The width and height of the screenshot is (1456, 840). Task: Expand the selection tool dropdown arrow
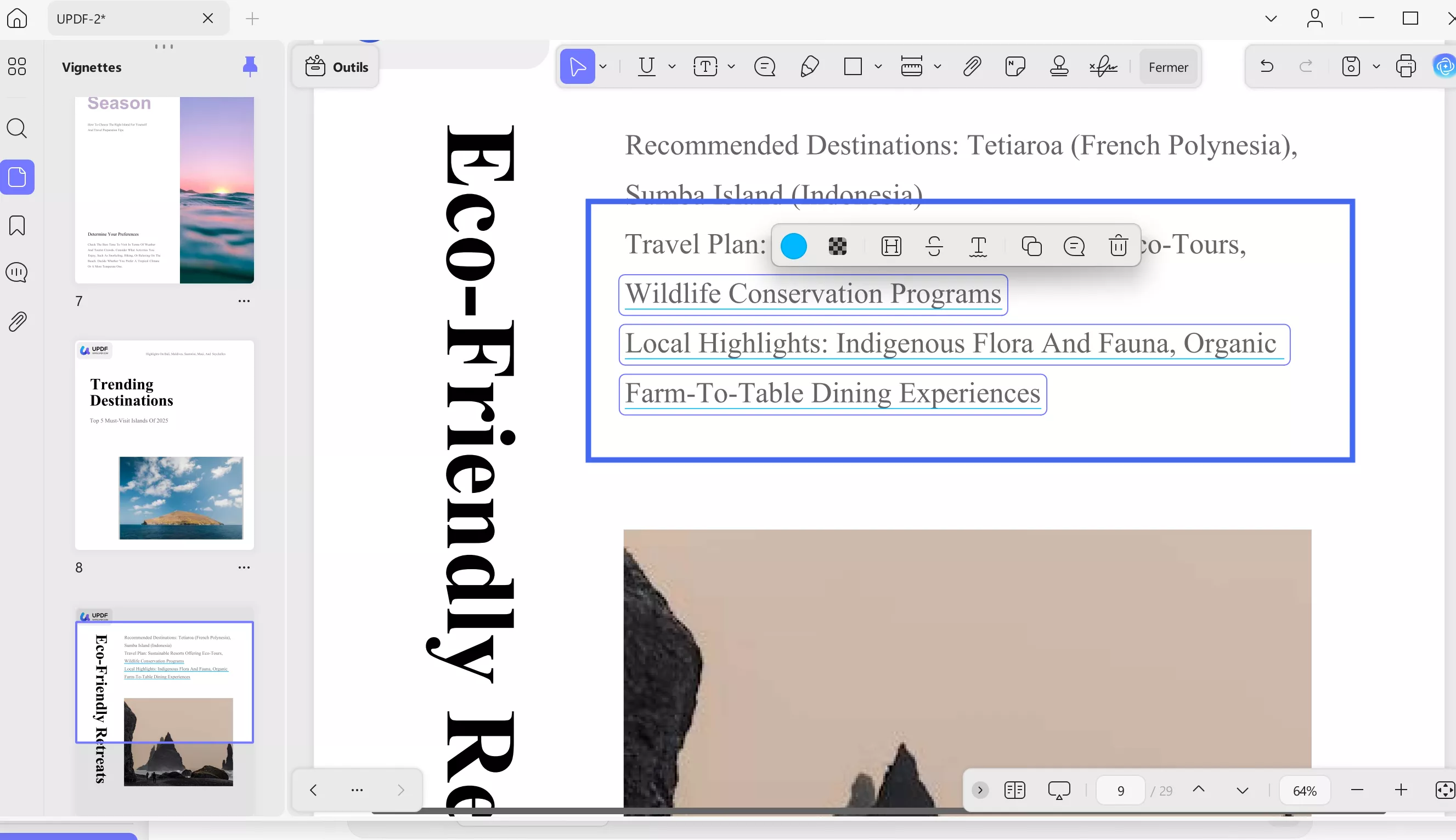tap(603, 67)
